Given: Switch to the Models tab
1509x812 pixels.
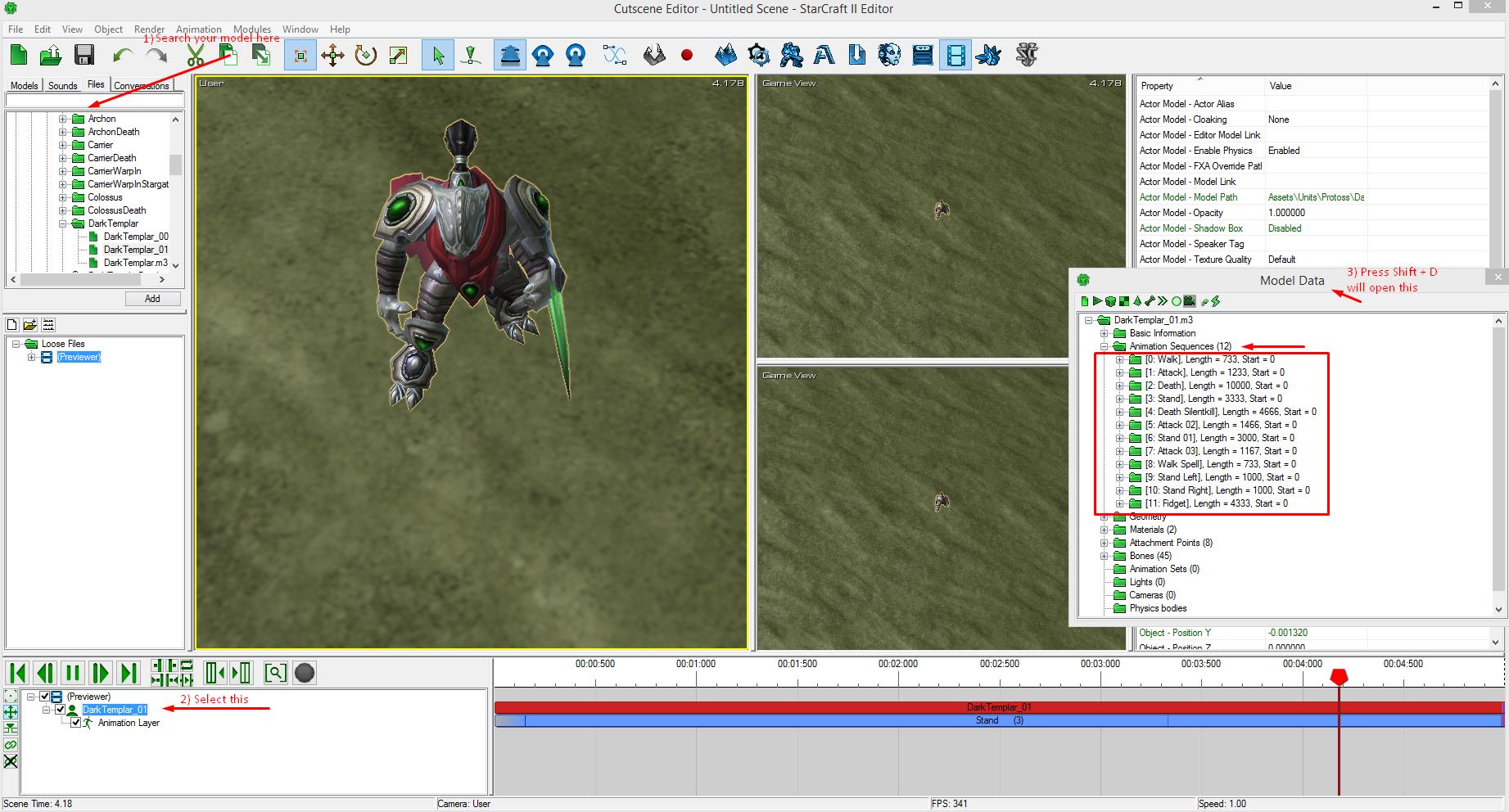Looking at the screenshot, I should click(x=24, y=85).
